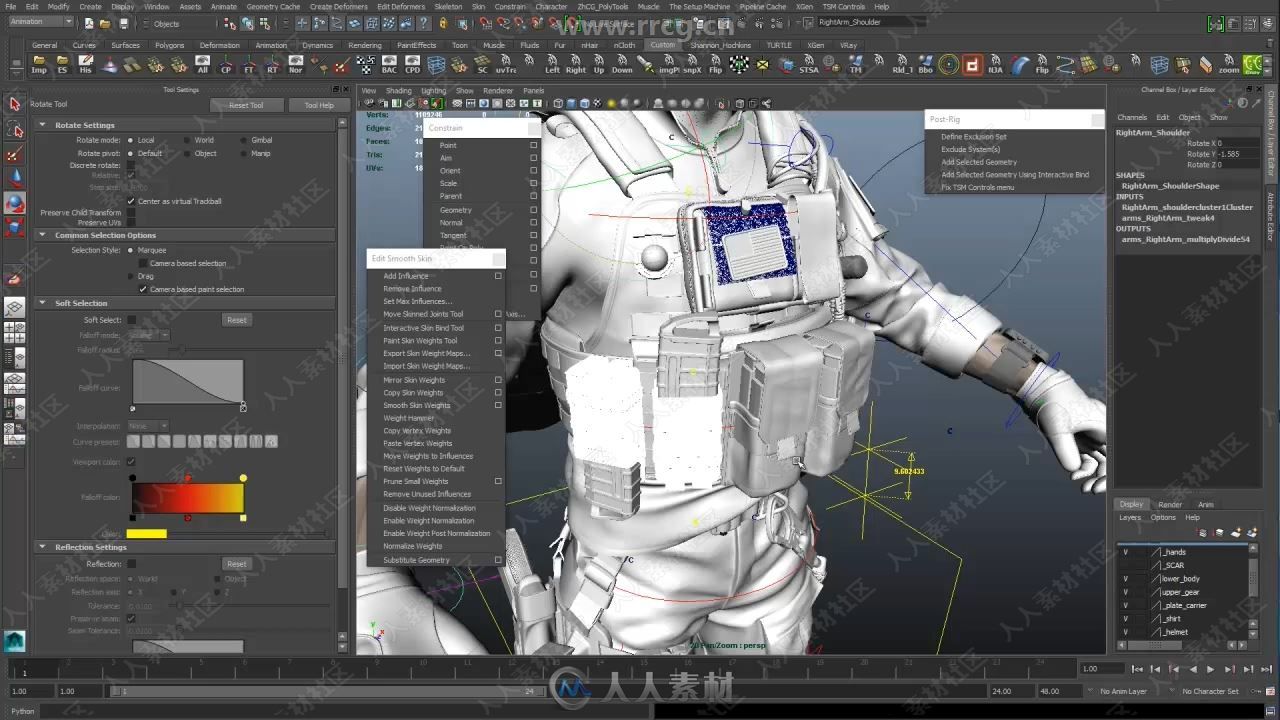
Task: Click the All shelf button
Action: coord(202,65)
